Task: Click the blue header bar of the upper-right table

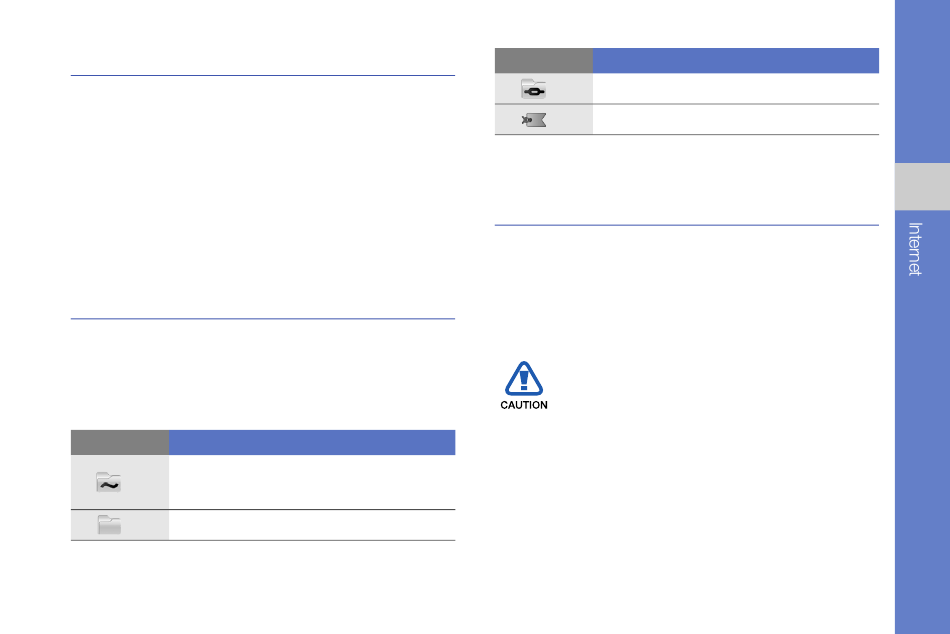Action: pyautogui.click(x=736, y=61)
